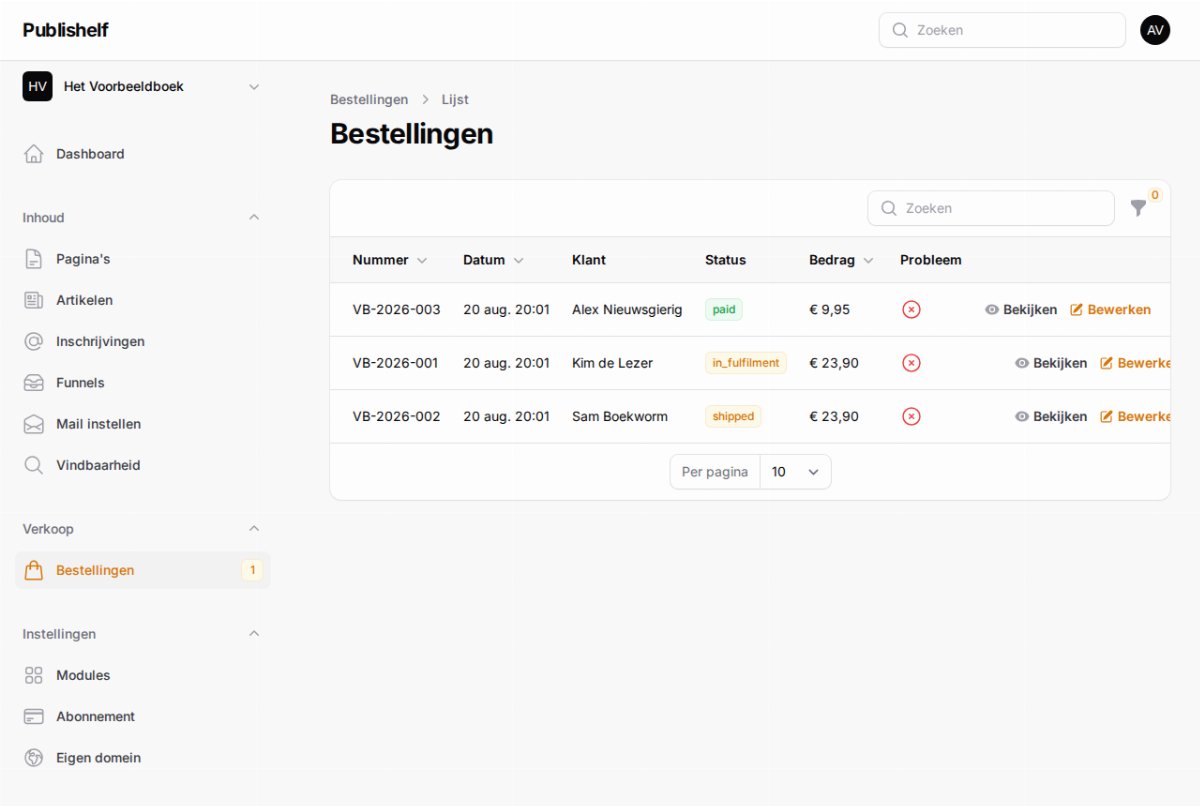Sort the table by Datum column
The height and width of the screenshot is (806, 1200).
[493, 260]
